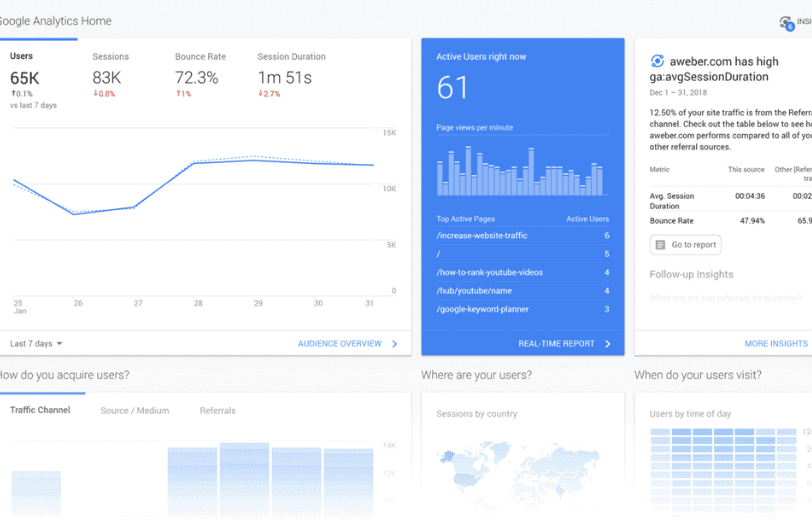812x525 pixels.
Task: Click the 1m 51s session duration value
Action: (285, 78)
